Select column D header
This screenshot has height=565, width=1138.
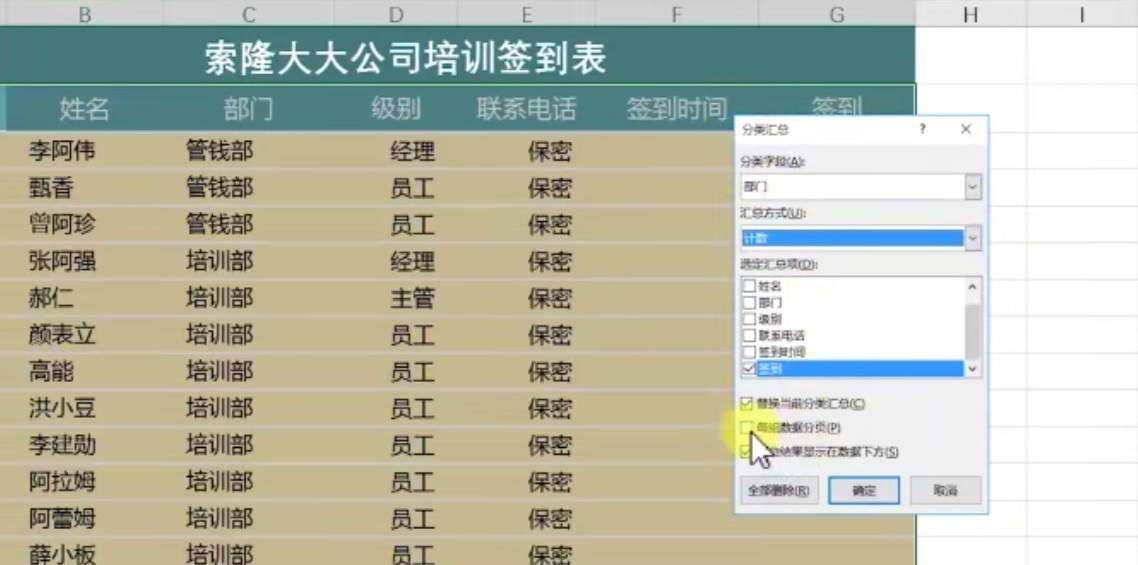coord(396,14)
